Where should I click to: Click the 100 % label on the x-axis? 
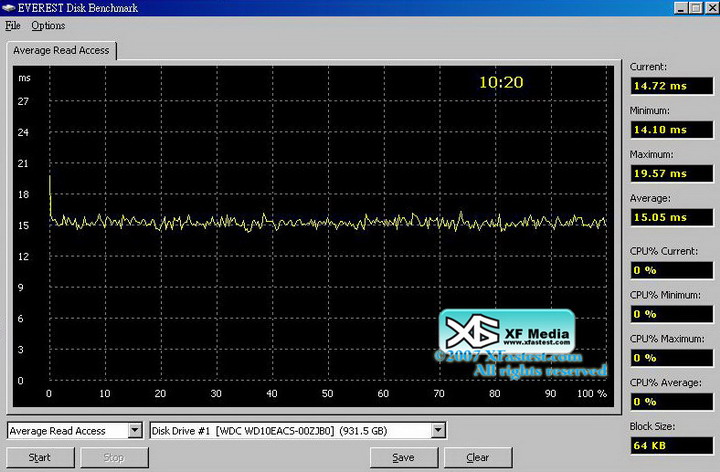[592, 393]
